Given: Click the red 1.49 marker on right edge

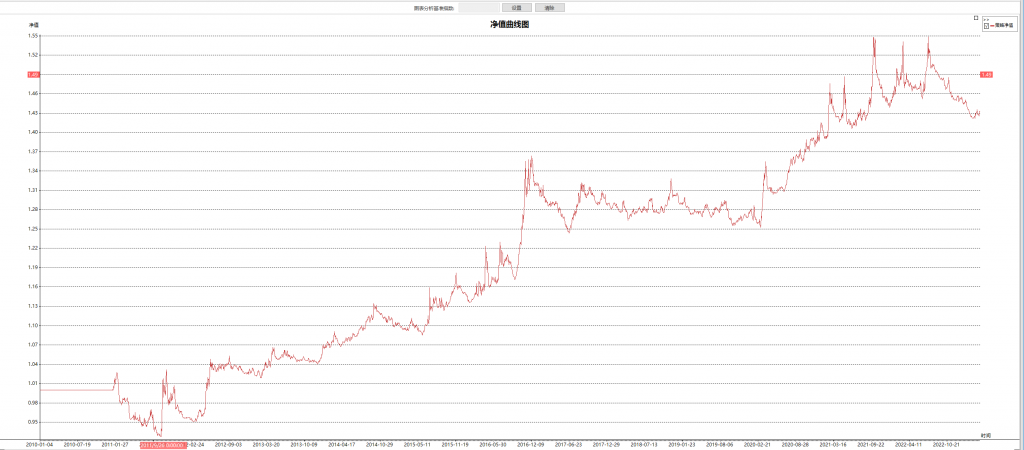Looking at the screenshot, I should coord(986,74).
